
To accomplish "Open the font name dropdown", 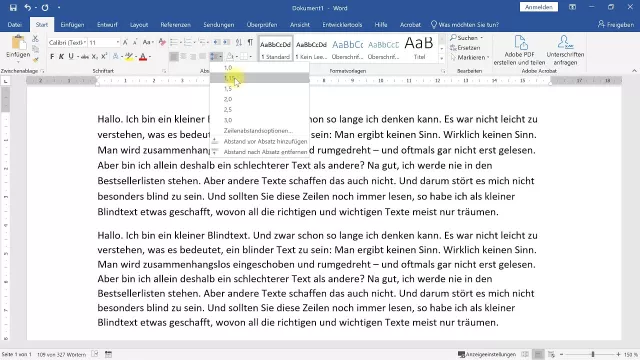I will click(x=85, y=42).
